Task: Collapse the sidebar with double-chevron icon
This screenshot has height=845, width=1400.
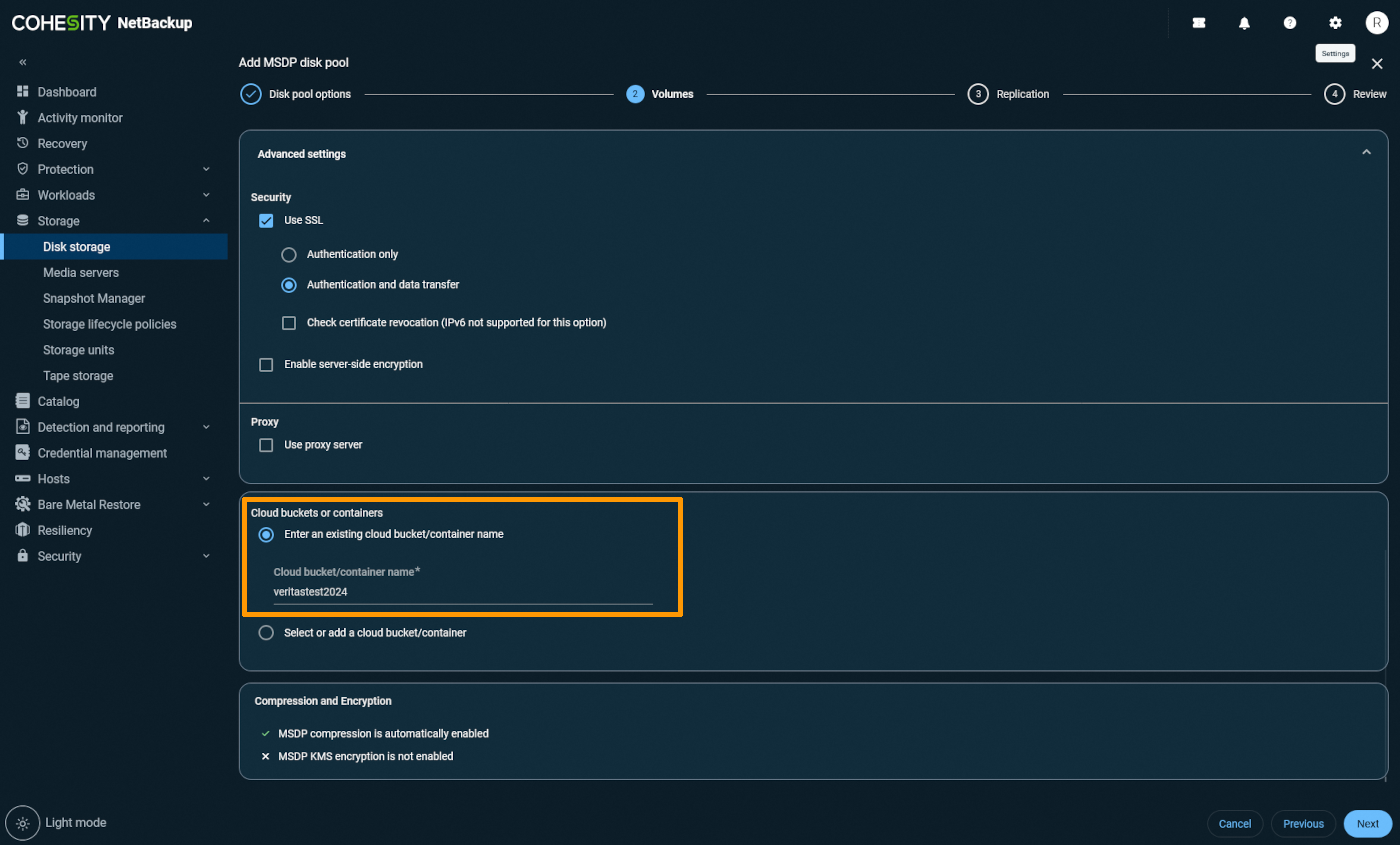Action: [x=23, y=62]
